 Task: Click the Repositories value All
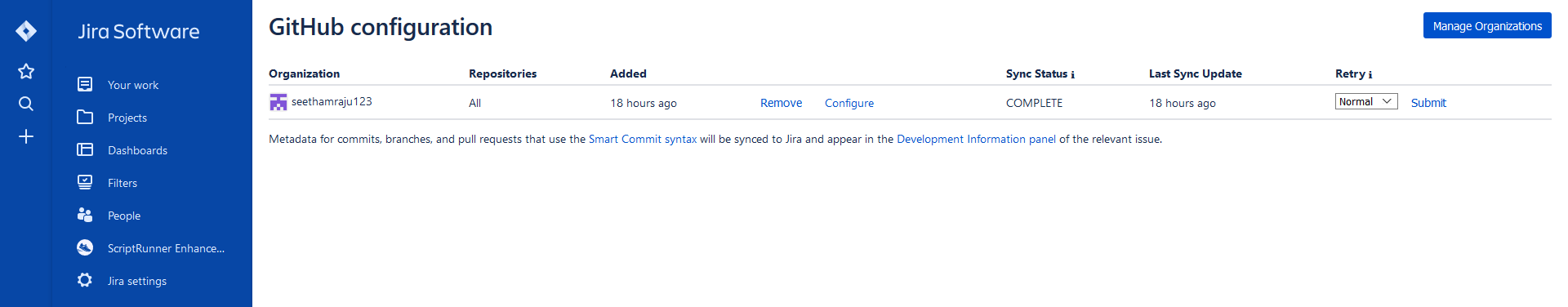point(474,103)
